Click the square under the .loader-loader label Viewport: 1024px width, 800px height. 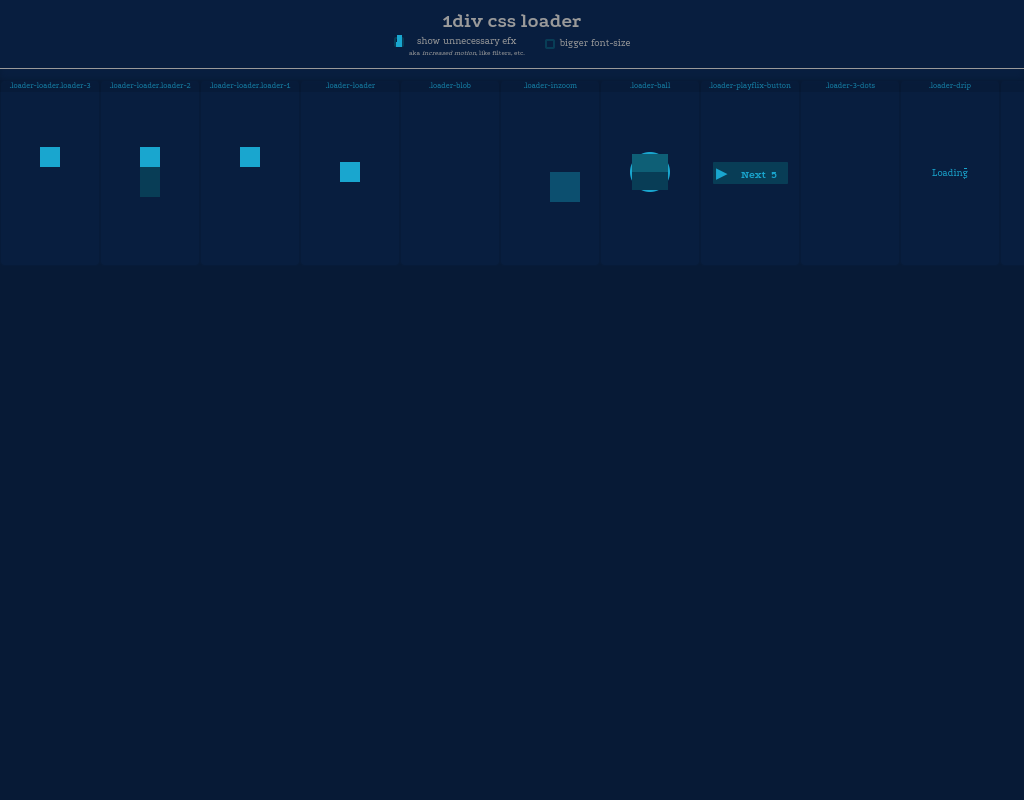pyautogui.click(x=350, y=172)
